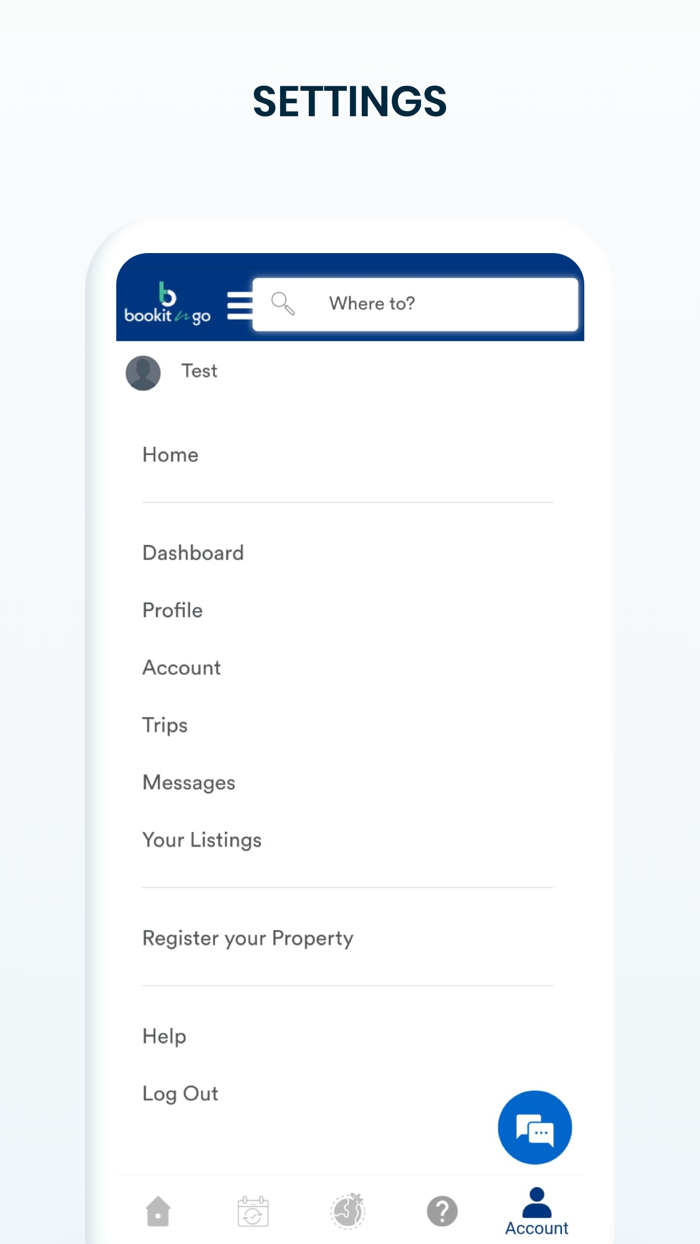The image size is (700, 1244).
Task: View Trips from the menu
Action: point(165,725)
